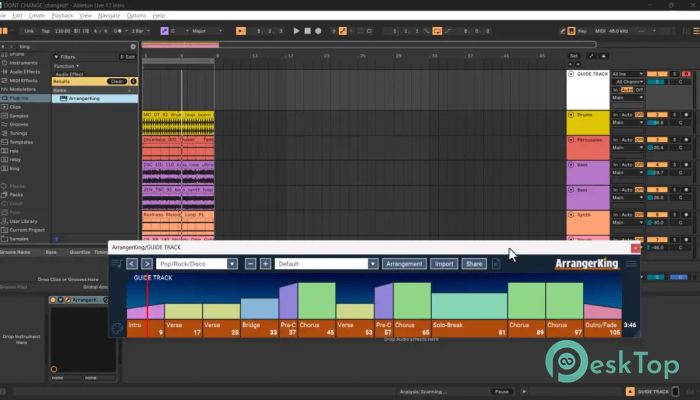Click the Import button in ArrangerKing
The height and width of the screenshot is (400, 700).
click(x=443, y=264)
